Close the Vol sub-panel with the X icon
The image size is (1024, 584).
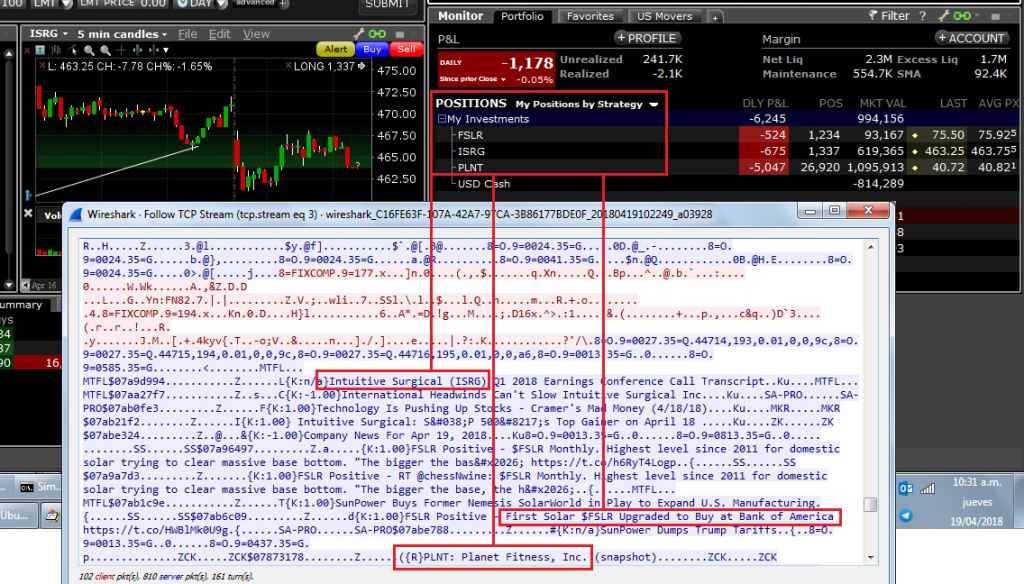[28, 213]
